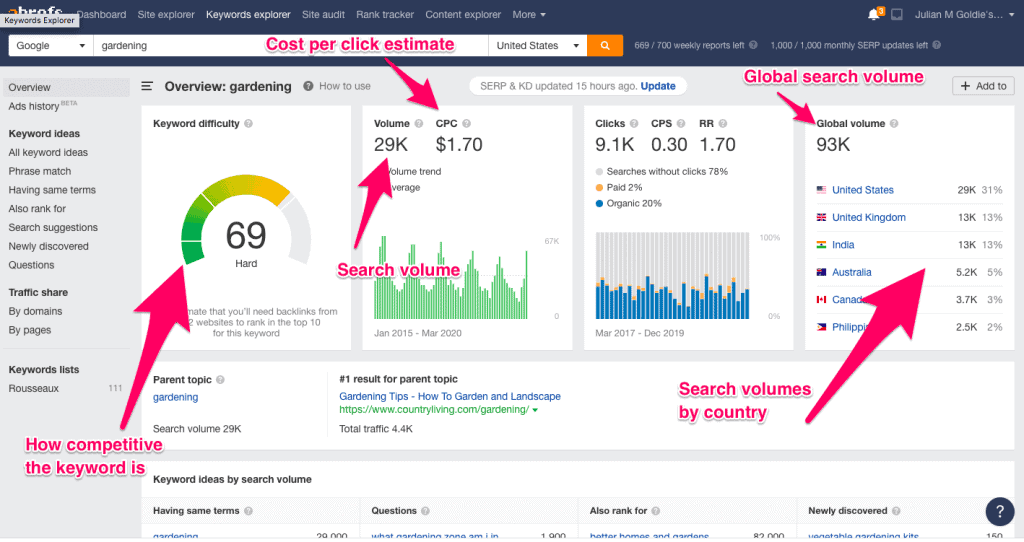This screenshot has width=1024, height=542.
Task: Click the Update link for SERP & KD
Action: 658,86
